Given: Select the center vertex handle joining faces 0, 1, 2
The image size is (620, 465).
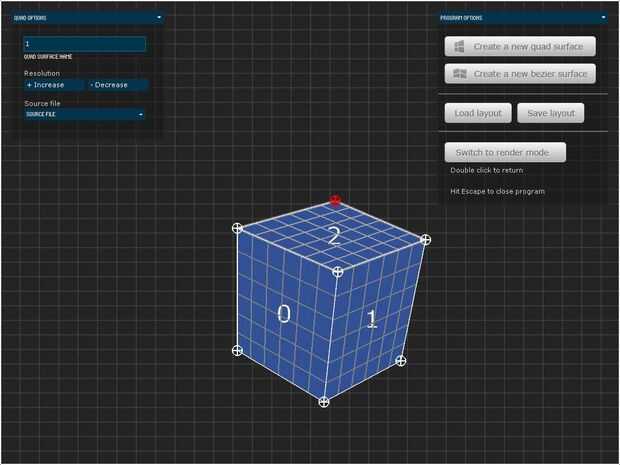Looking at the screenshot, I should 337,272.
